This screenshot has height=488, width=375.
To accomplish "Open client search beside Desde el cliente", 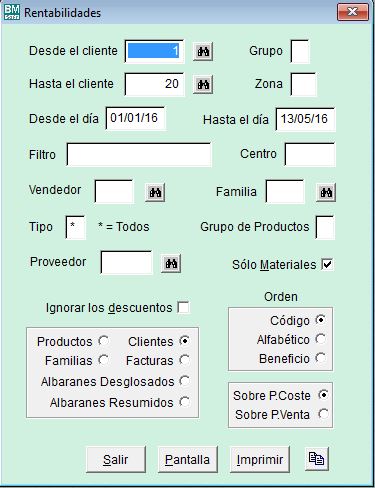I will click(203, 51).
